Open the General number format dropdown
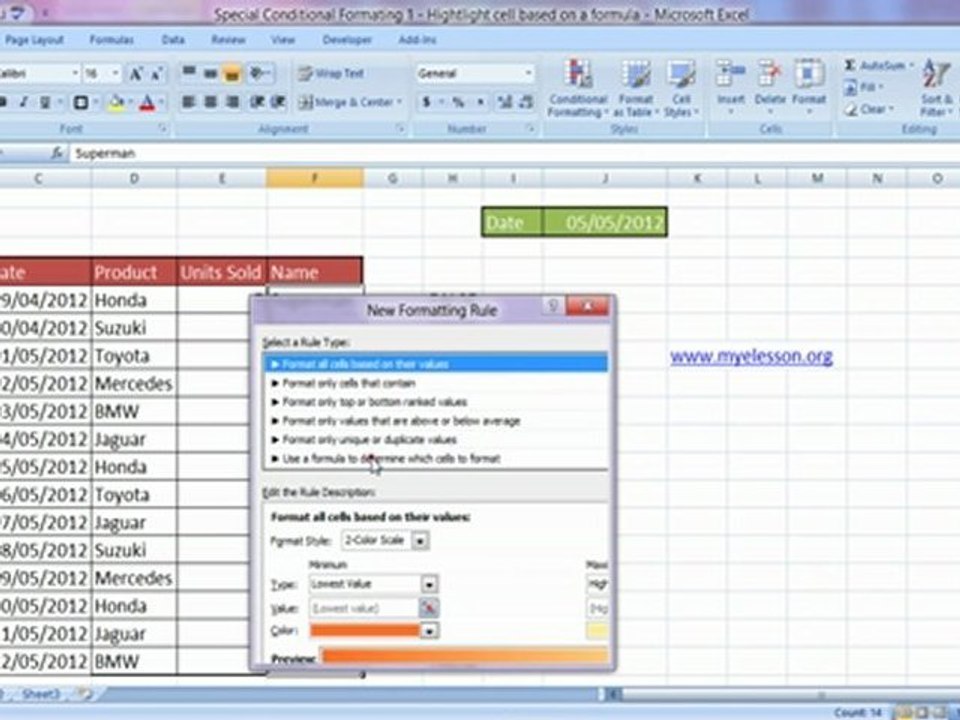 528,74
